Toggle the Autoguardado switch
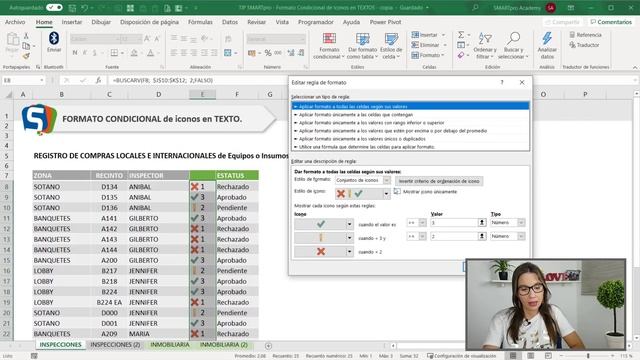Screen dimensions: 640x360 pyautogui.click(x=54, y=7)
